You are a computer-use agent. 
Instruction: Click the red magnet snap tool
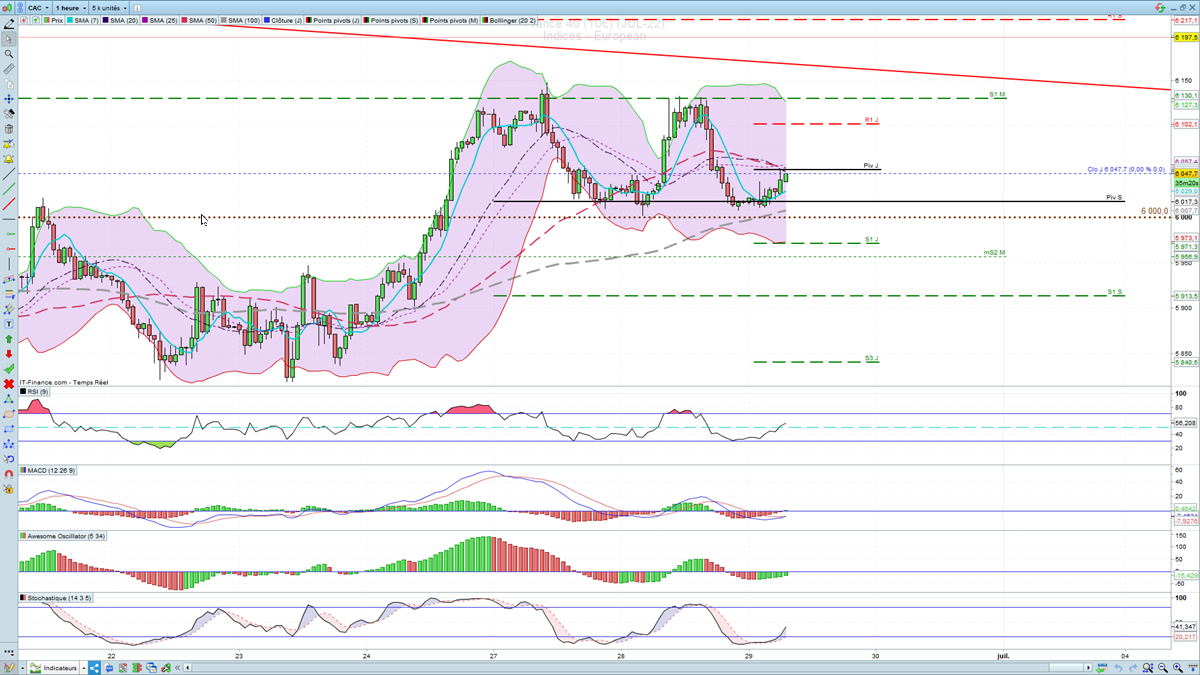tap(9, 473)
